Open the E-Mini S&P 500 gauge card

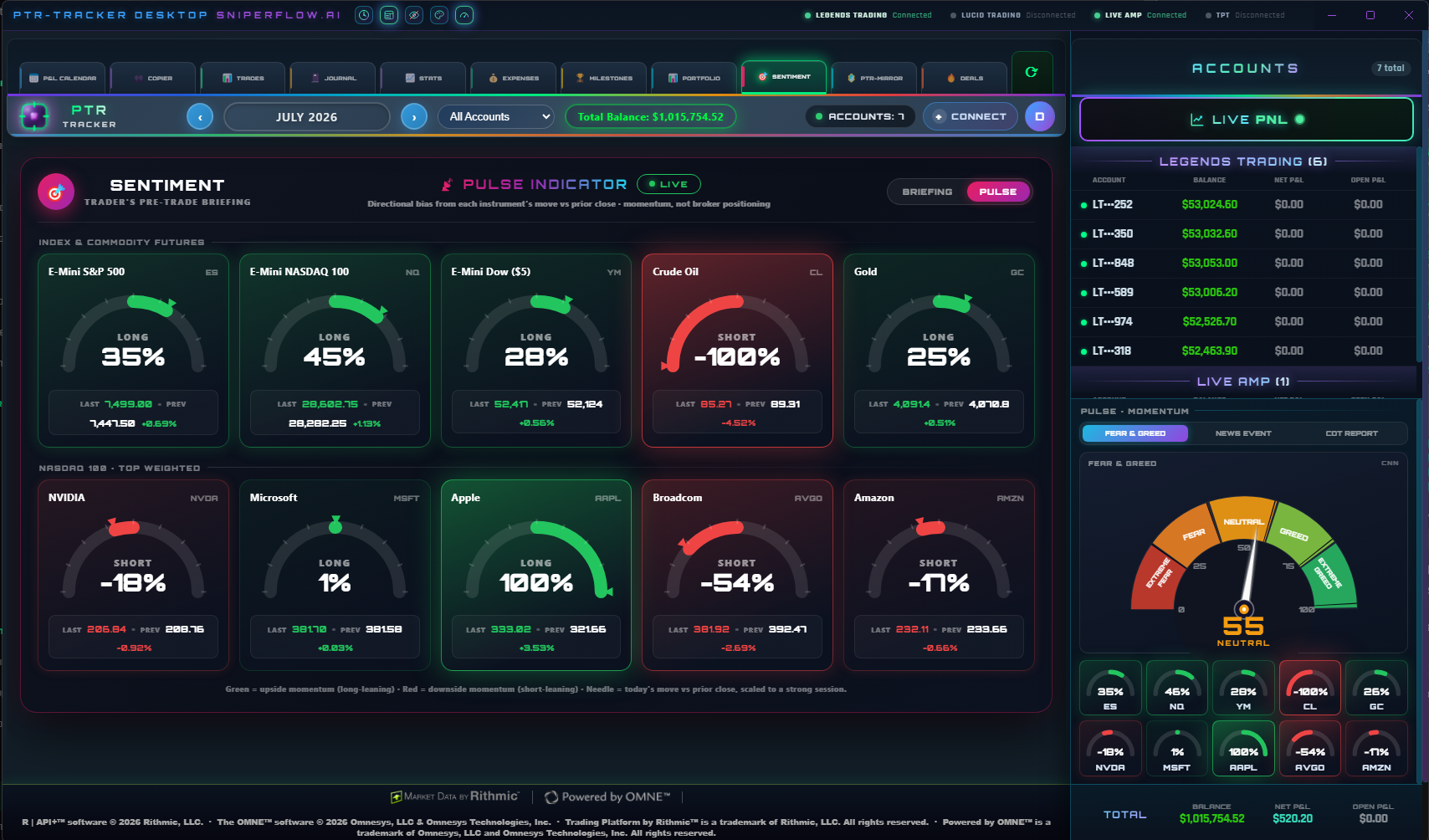(x=133, y=351)
